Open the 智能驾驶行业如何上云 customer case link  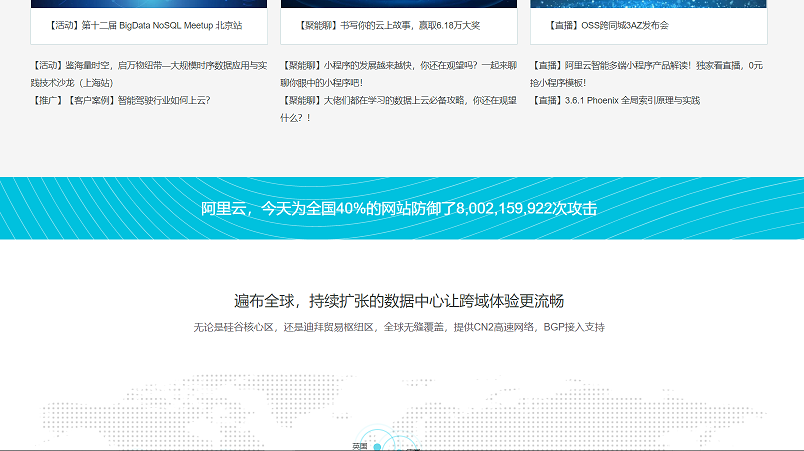[x=120, y=100]
